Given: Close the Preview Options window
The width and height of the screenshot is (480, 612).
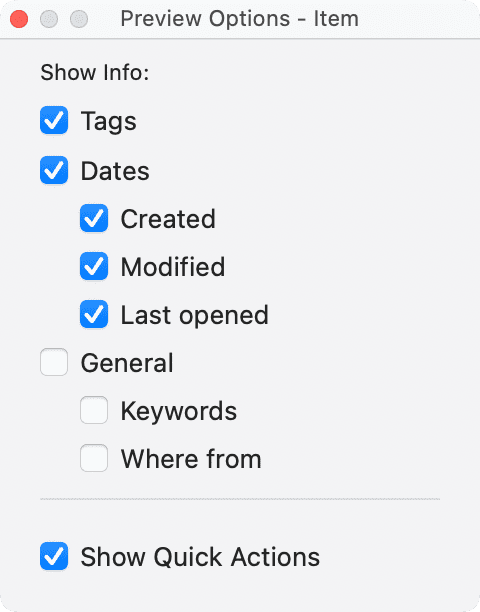Looking at the screenshot, I should 19,19.
